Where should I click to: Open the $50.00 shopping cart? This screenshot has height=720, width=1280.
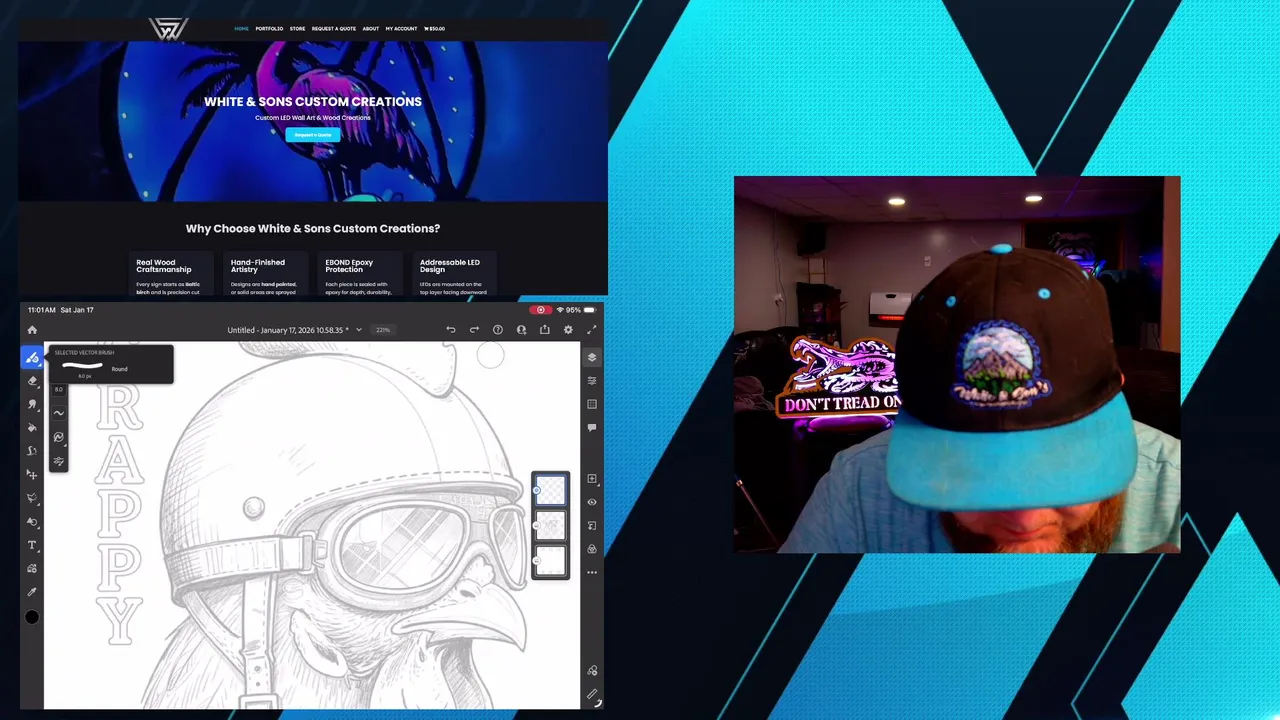click(x=434, y=28)
